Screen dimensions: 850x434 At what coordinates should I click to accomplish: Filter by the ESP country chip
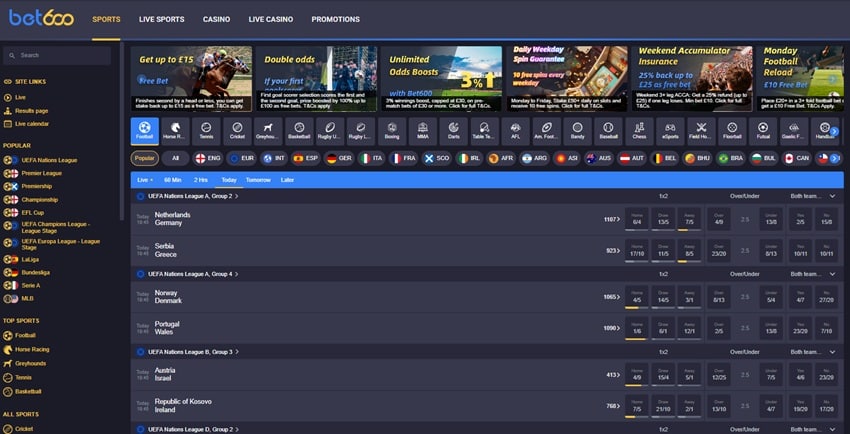pyautogui.click(x=306, y=158)
